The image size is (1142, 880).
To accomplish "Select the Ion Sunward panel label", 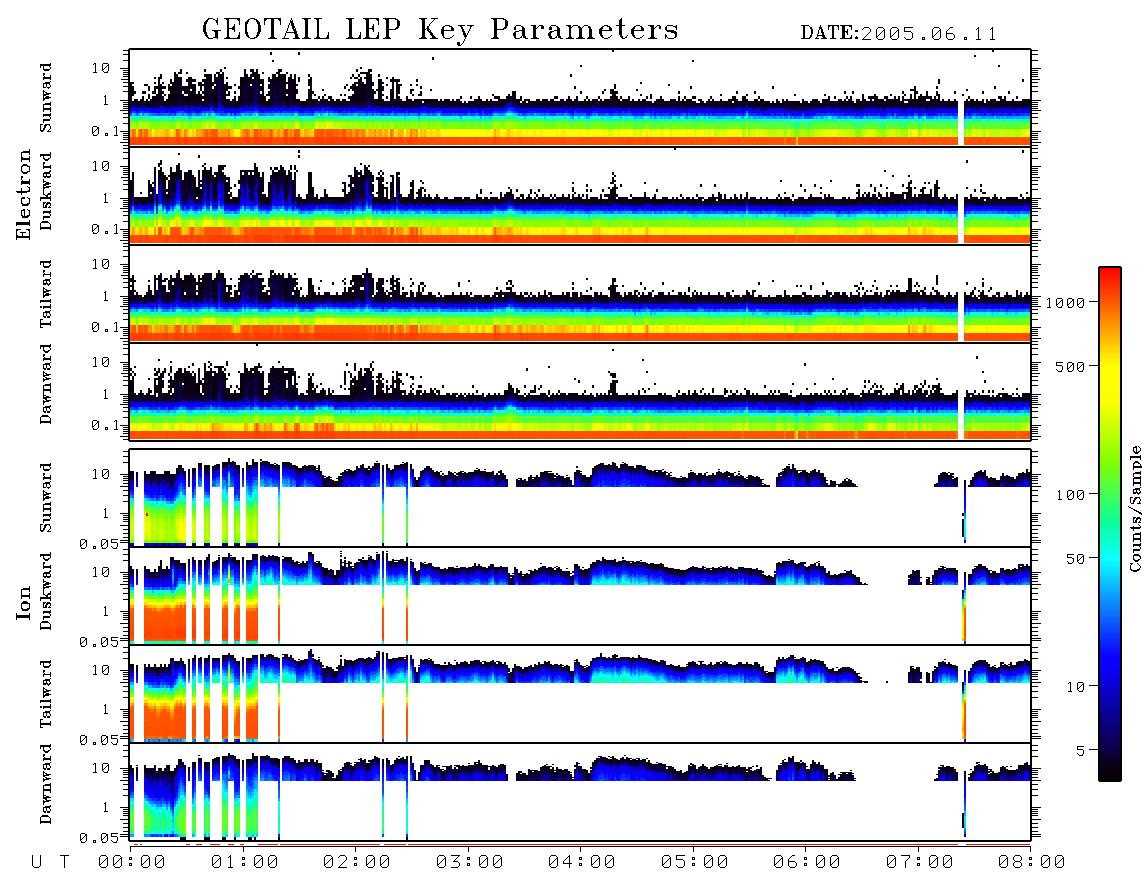I will (x=46, y=498).
